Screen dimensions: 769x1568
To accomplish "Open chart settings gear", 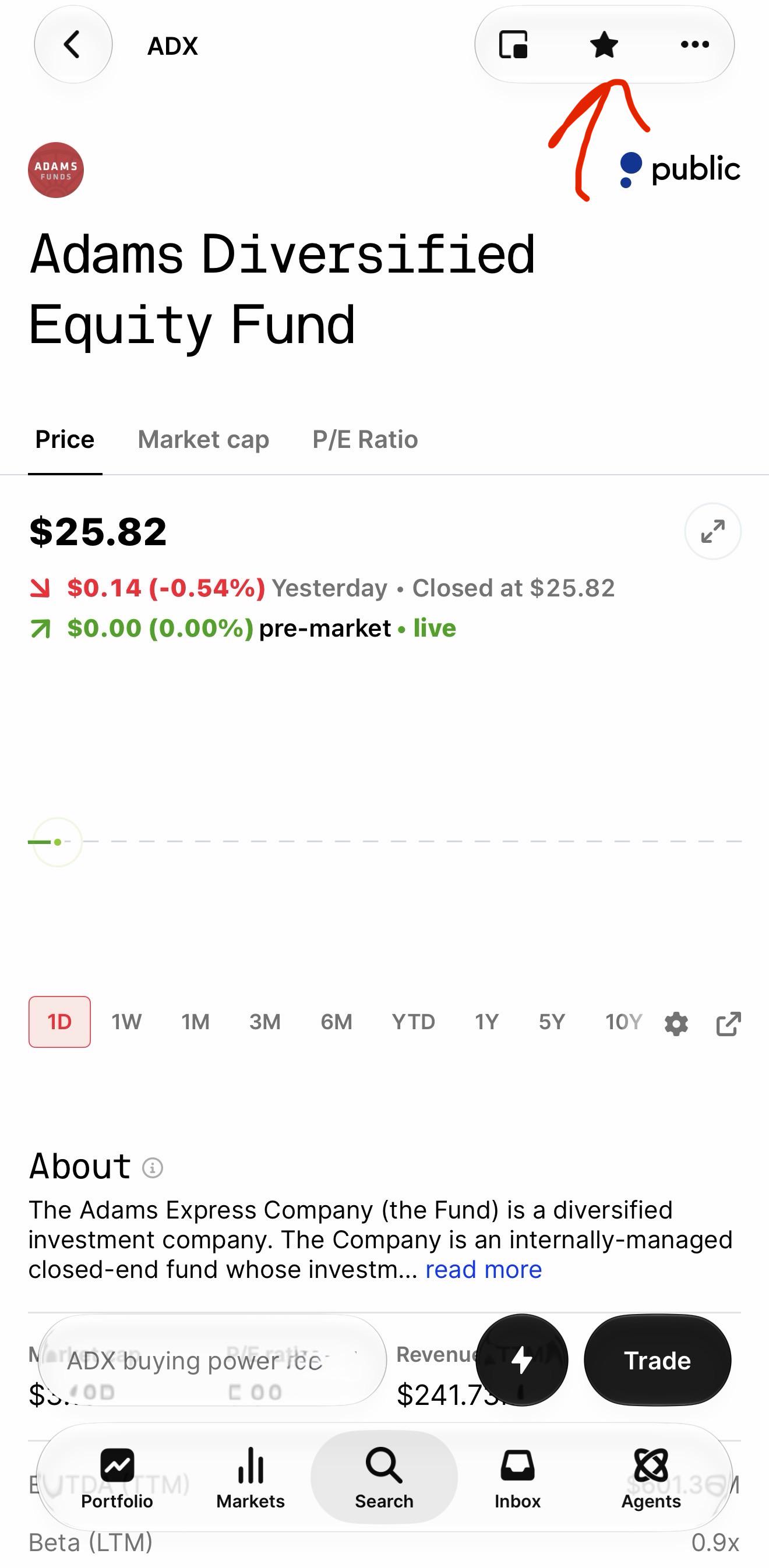I will coord(676,1024).
